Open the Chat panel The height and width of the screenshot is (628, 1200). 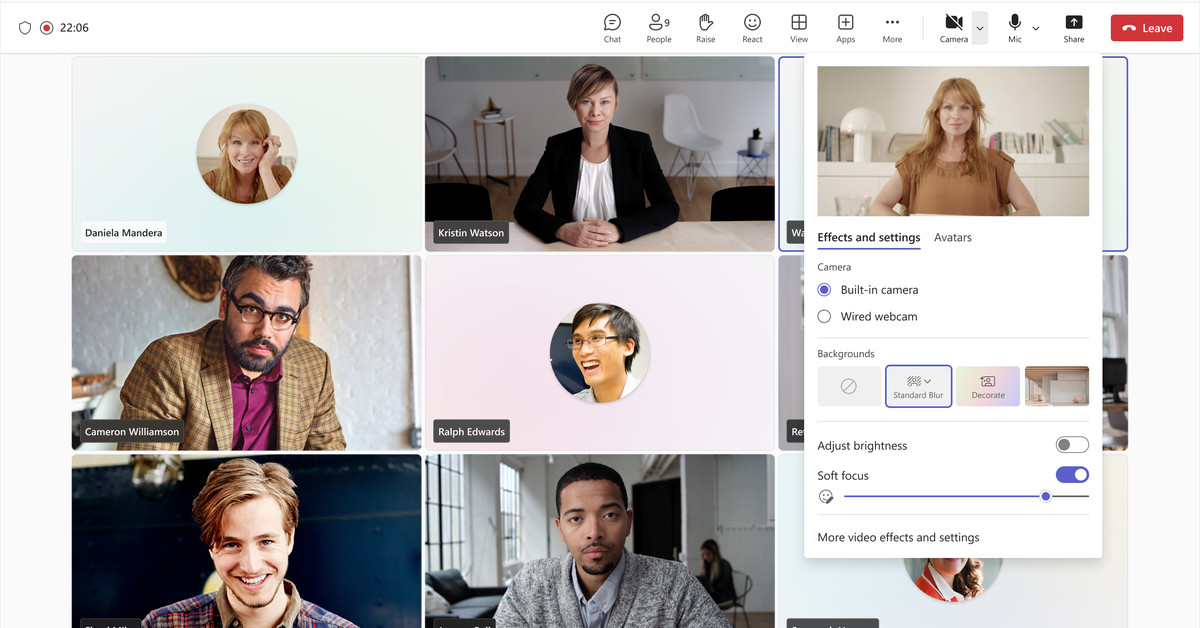(x=611, y=27)
